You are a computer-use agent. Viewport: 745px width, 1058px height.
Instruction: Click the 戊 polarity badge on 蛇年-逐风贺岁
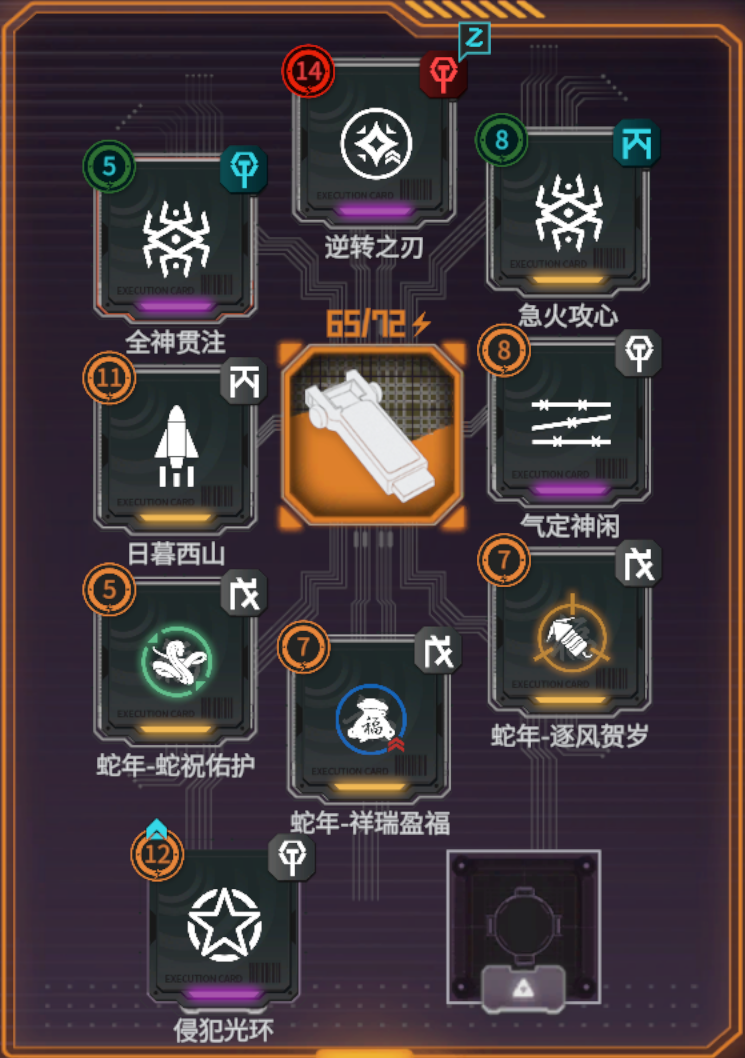coord(638,563)
